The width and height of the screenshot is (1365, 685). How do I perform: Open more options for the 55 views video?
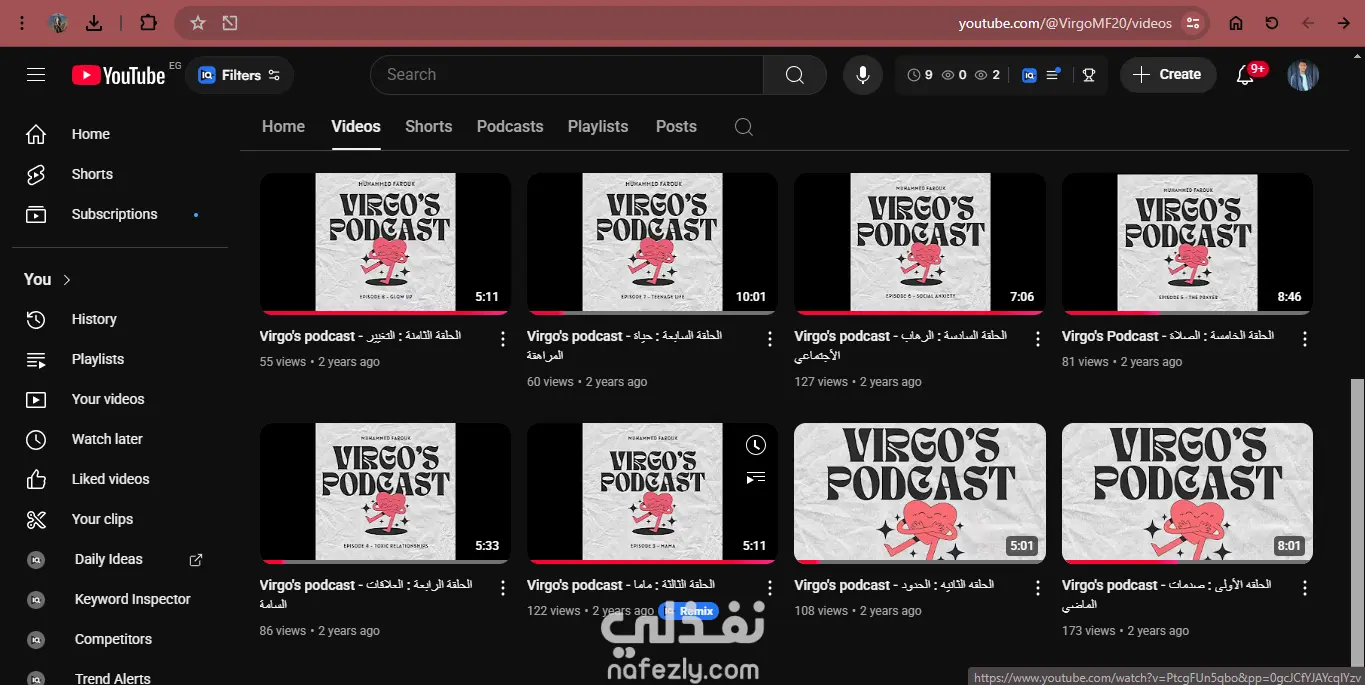coord(503,339)
